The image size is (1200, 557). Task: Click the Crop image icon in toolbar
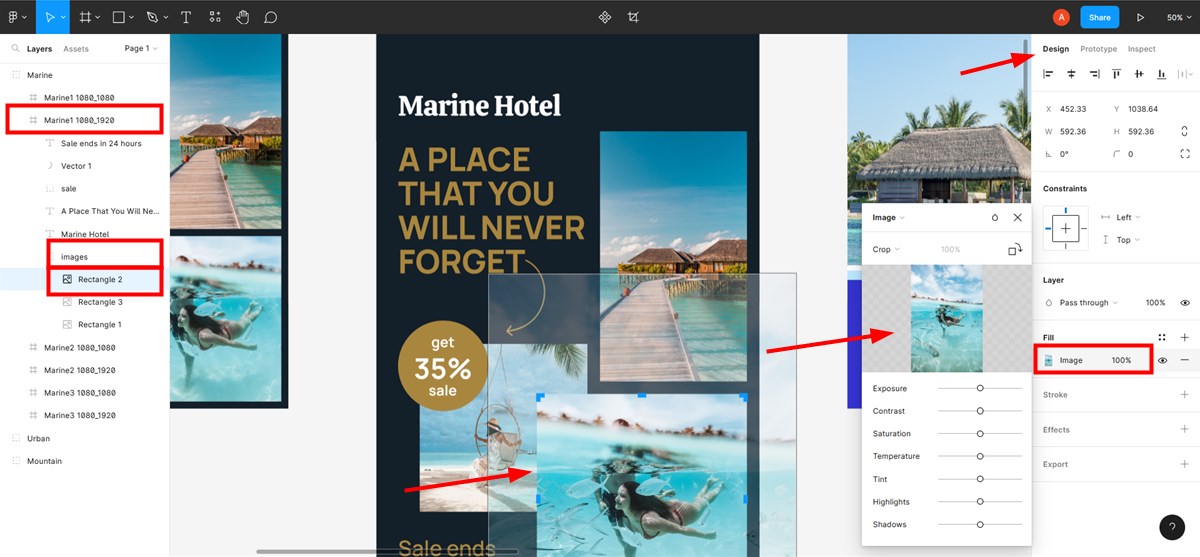point(633,17)
